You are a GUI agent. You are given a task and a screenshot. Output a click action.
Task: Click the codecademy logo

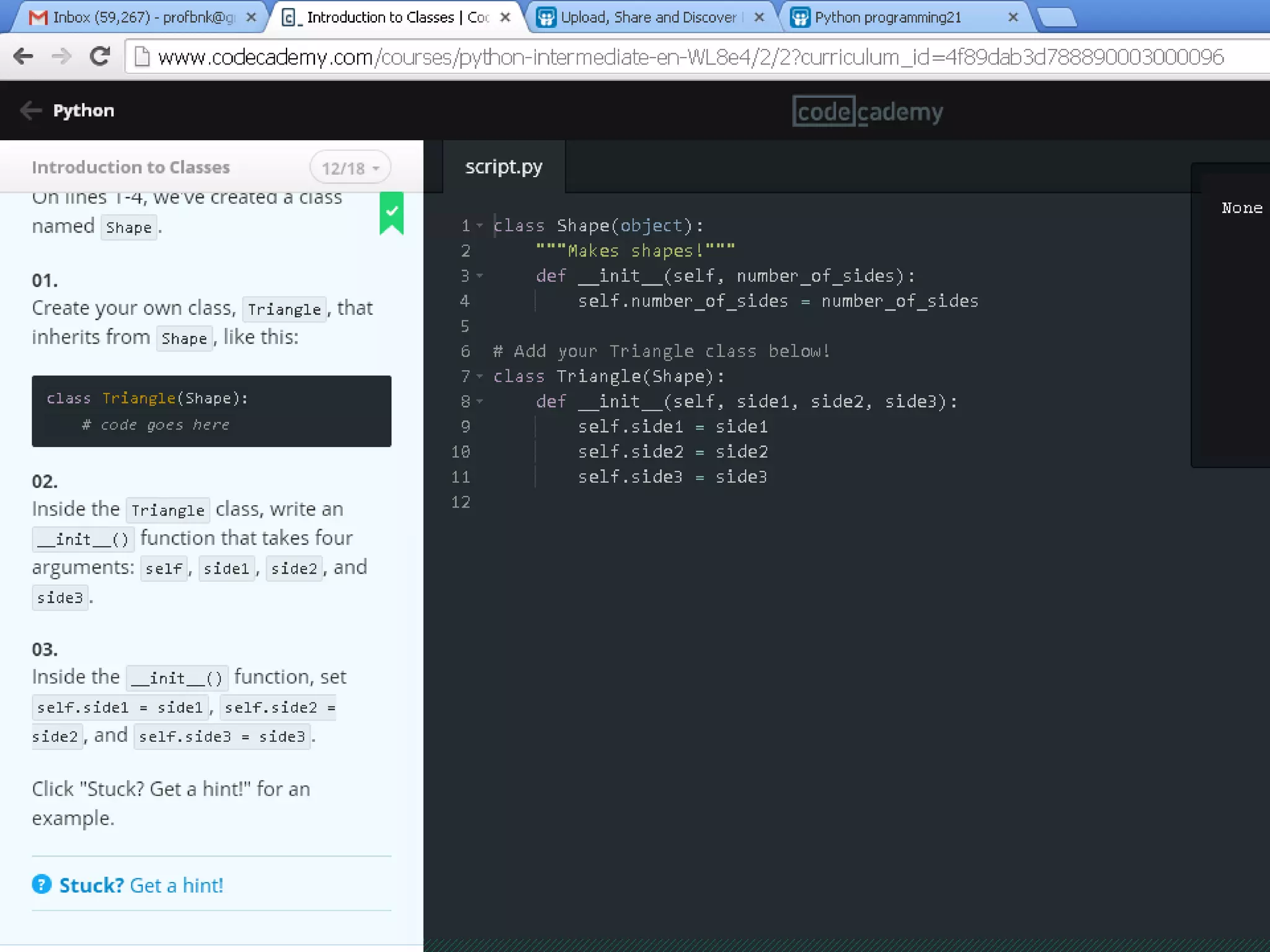[x=868, y=112]
